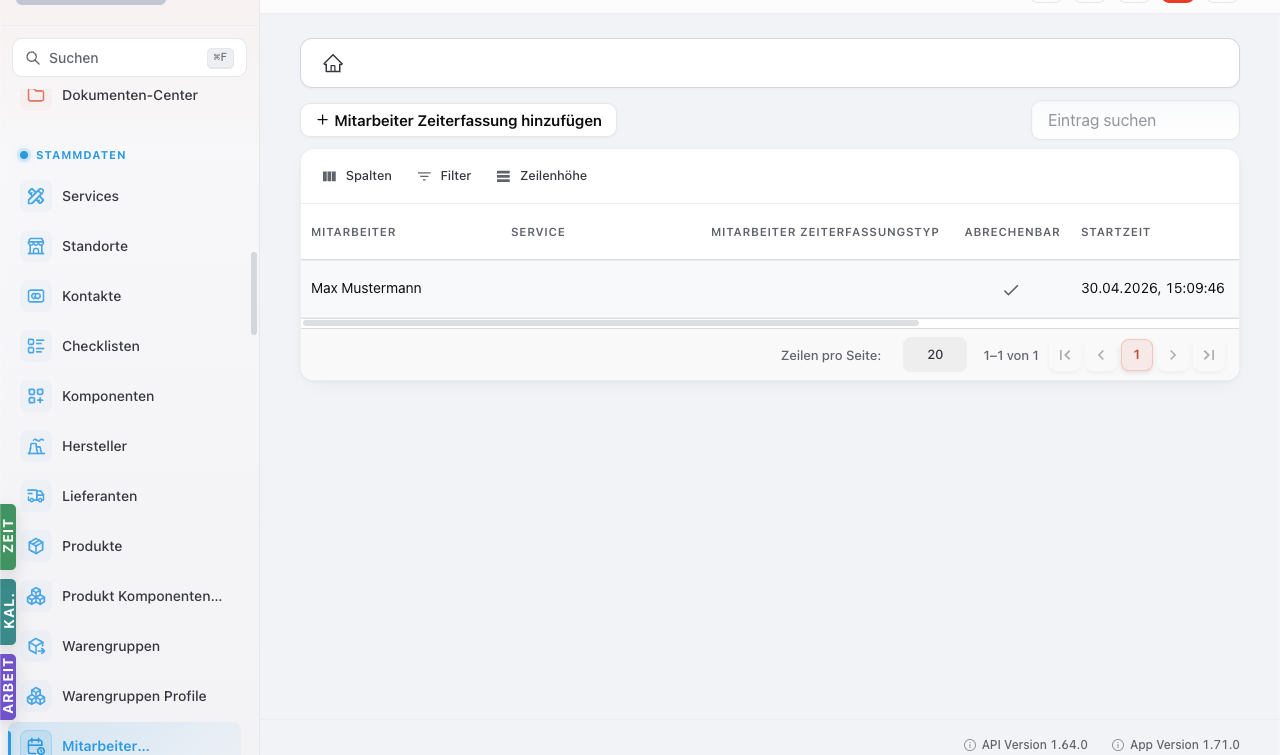Click the Hersteller factory icon
The height and width of the screenshot is (755, 1280).
click(x=36, y=446)
